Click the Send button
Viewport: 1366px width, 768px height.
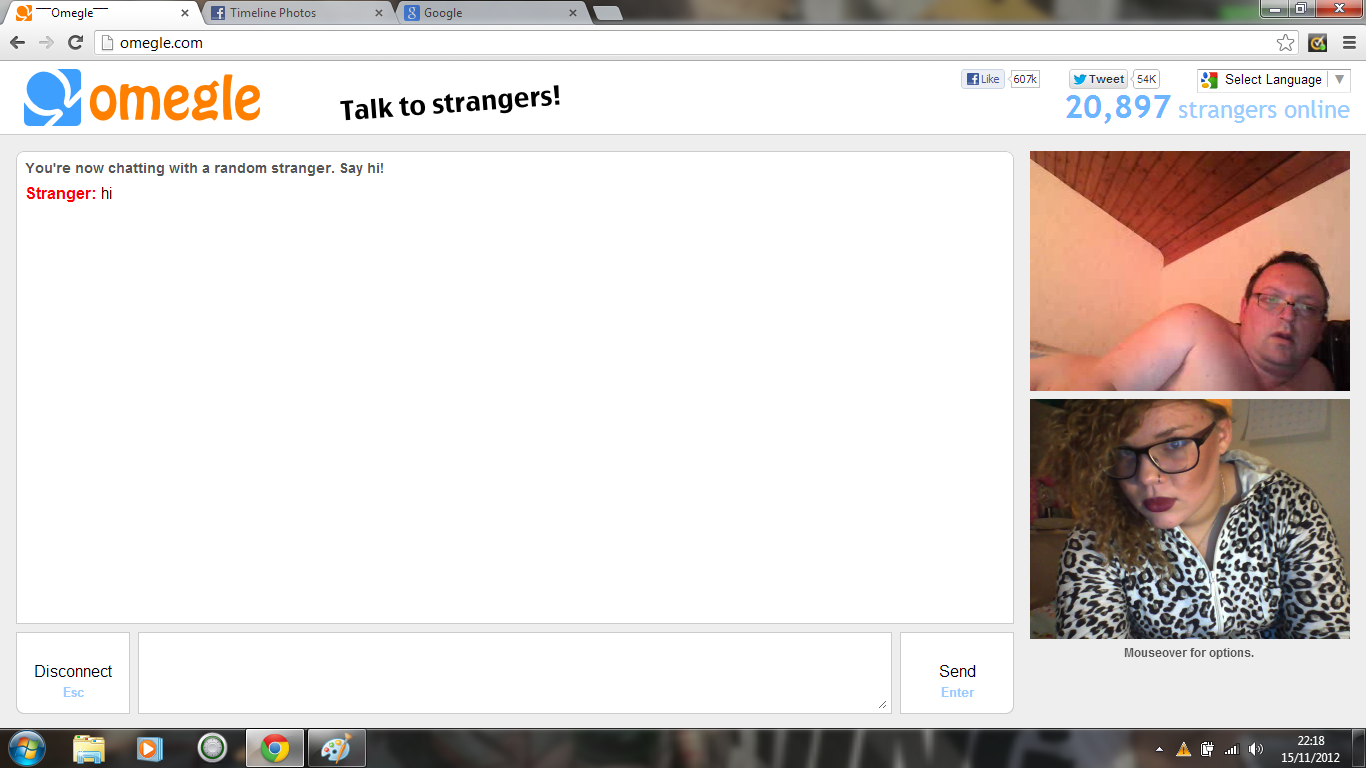pyautogui.click(x=957, y=673)
